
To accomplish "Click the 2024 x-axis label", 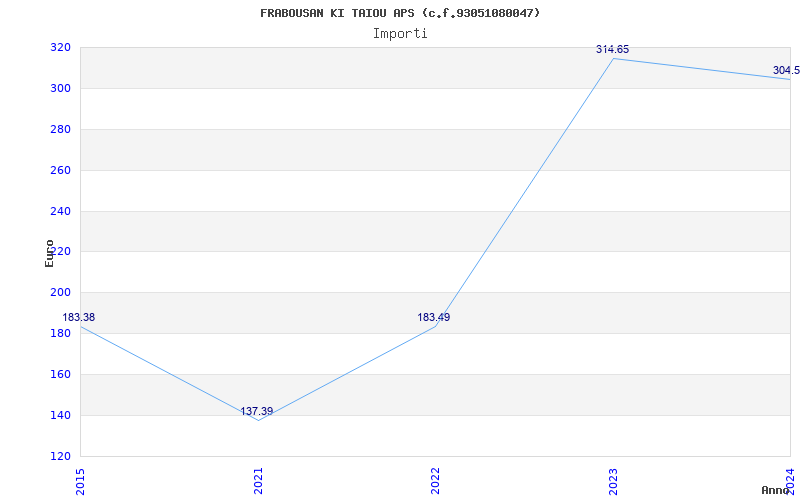I will tap(790, 481).
